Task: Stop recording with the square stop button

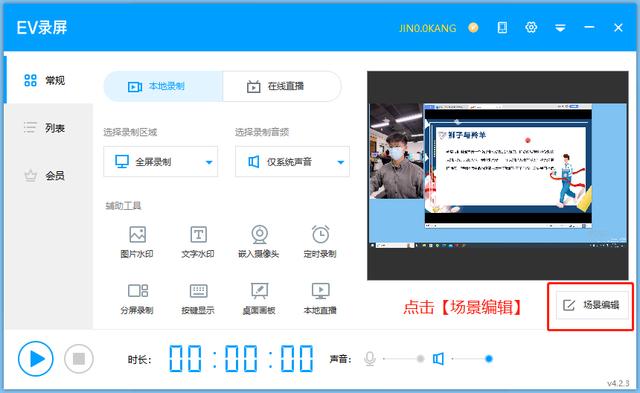Action: (x=79, y=359)
